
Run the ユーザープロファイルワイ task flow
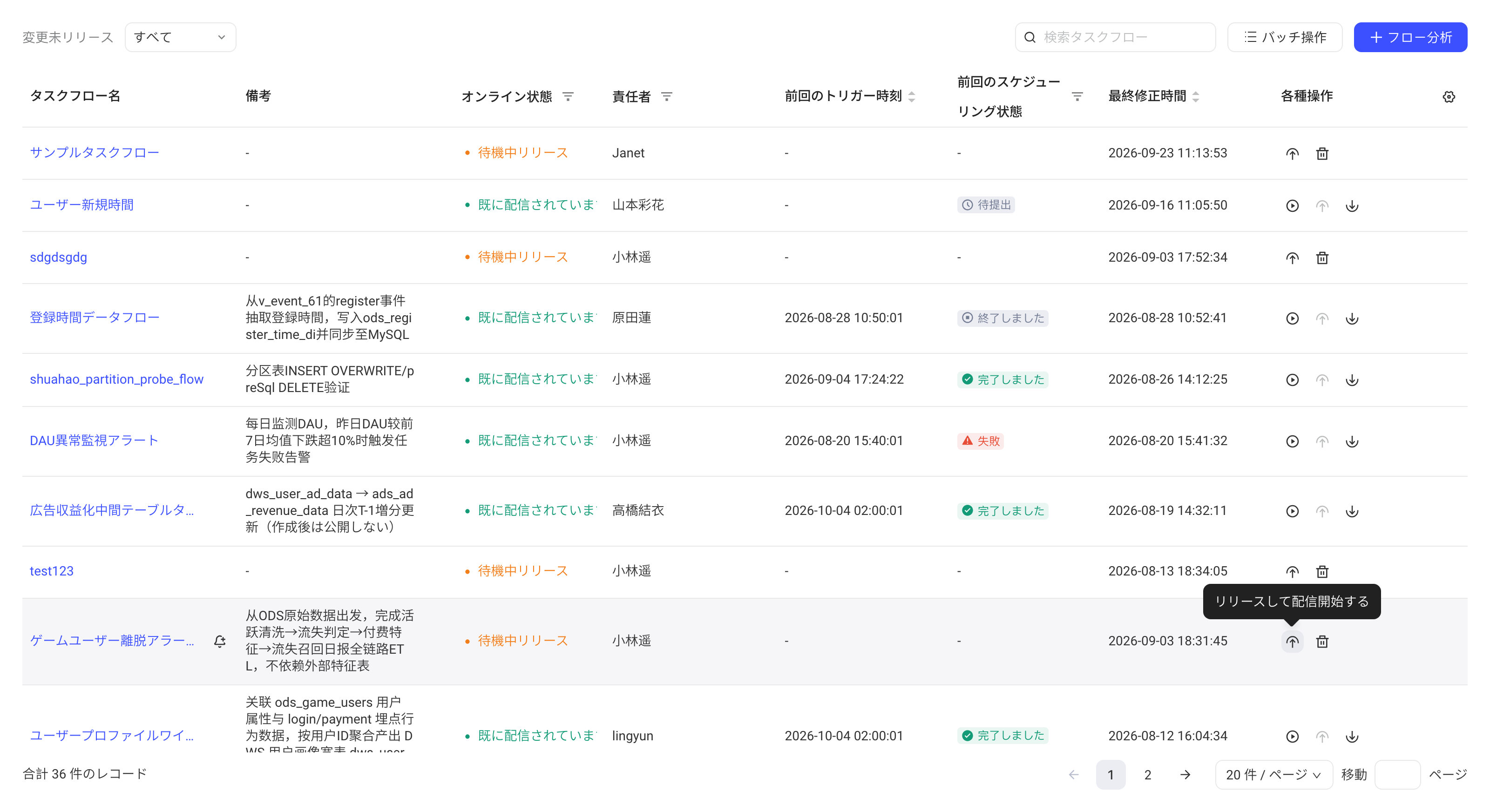tap(1292, 736)
